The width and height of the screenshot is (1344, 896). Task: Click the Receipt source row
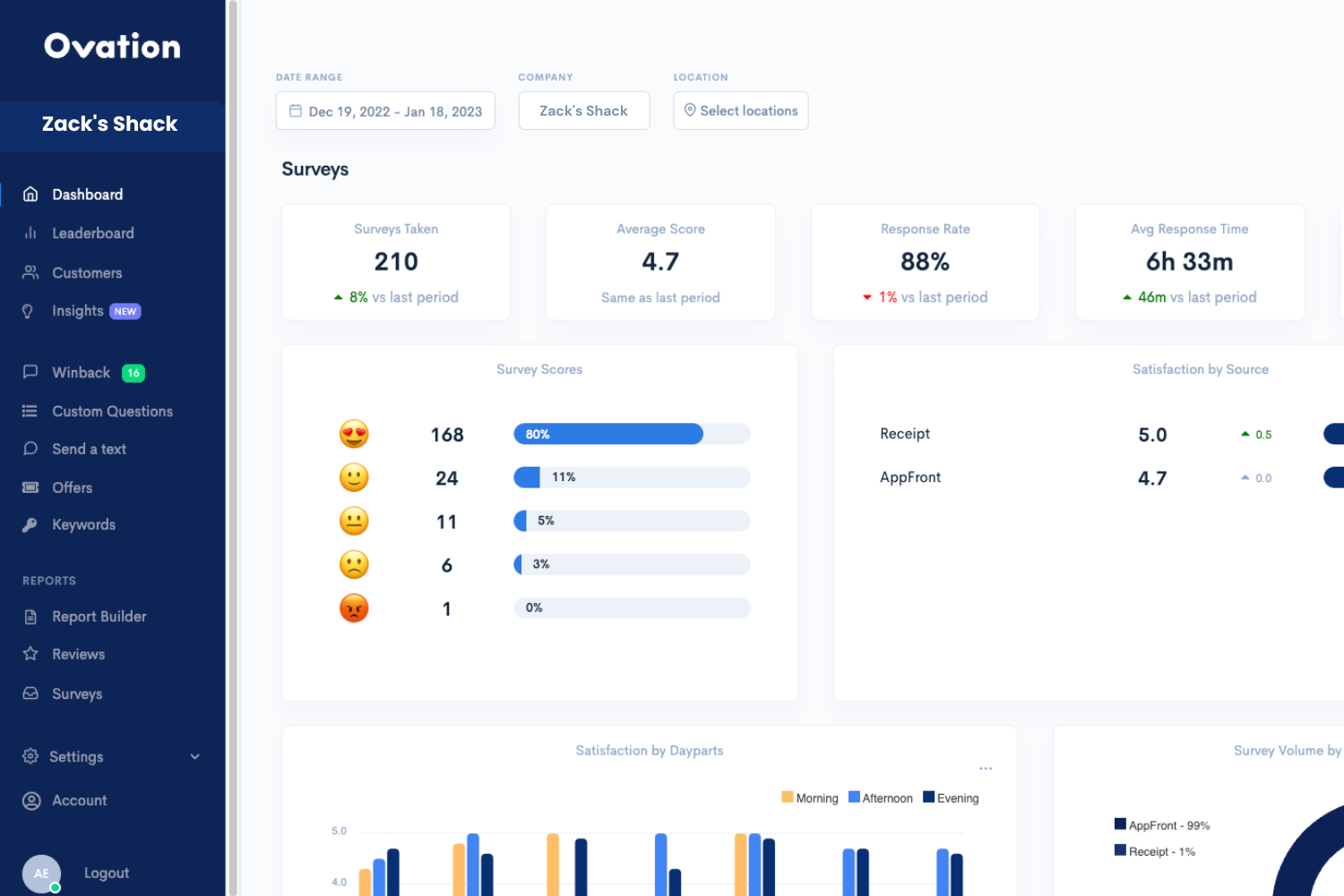click(1111, 435)
